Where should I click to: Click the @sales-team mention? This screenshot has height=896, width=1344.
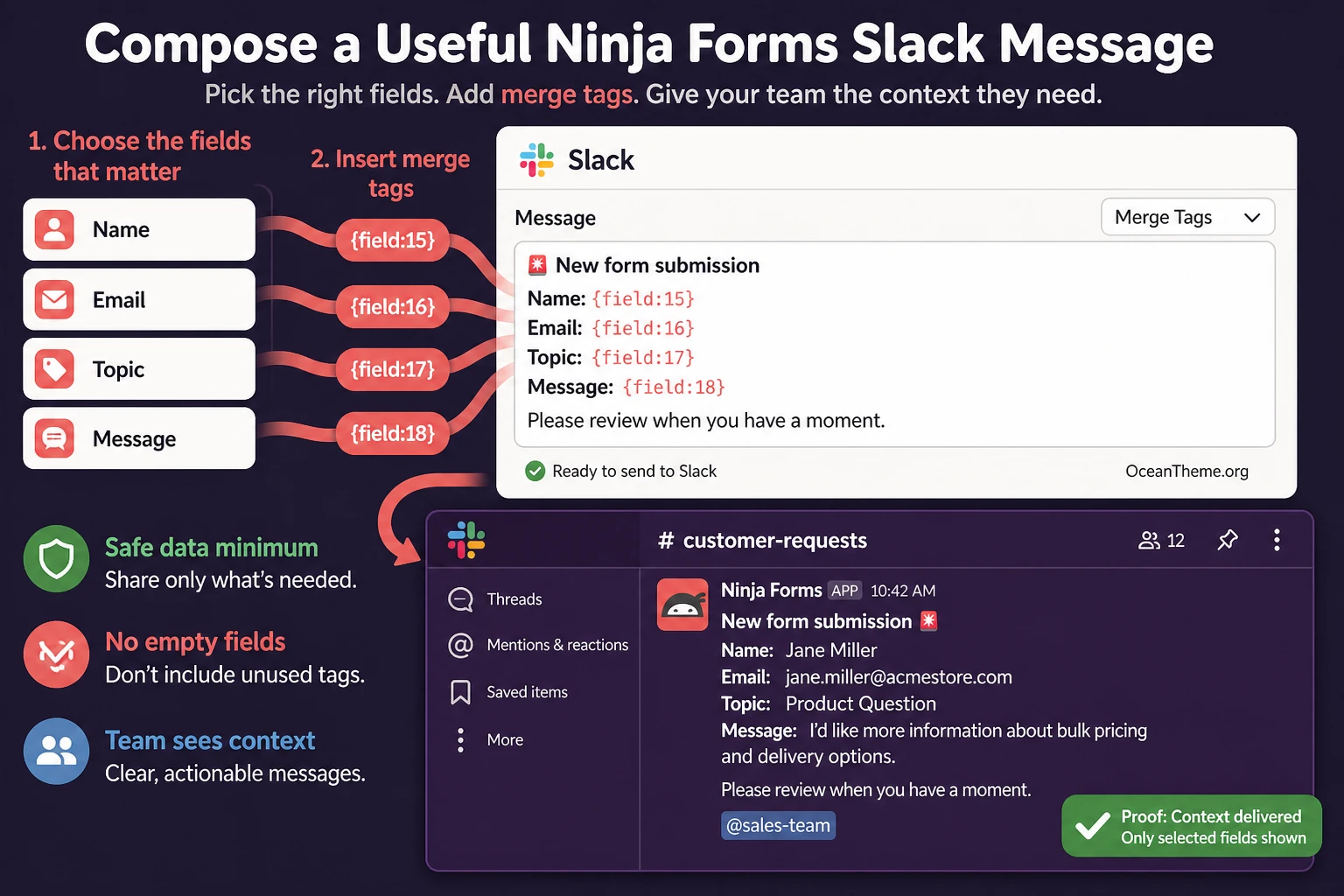(778, 825)
